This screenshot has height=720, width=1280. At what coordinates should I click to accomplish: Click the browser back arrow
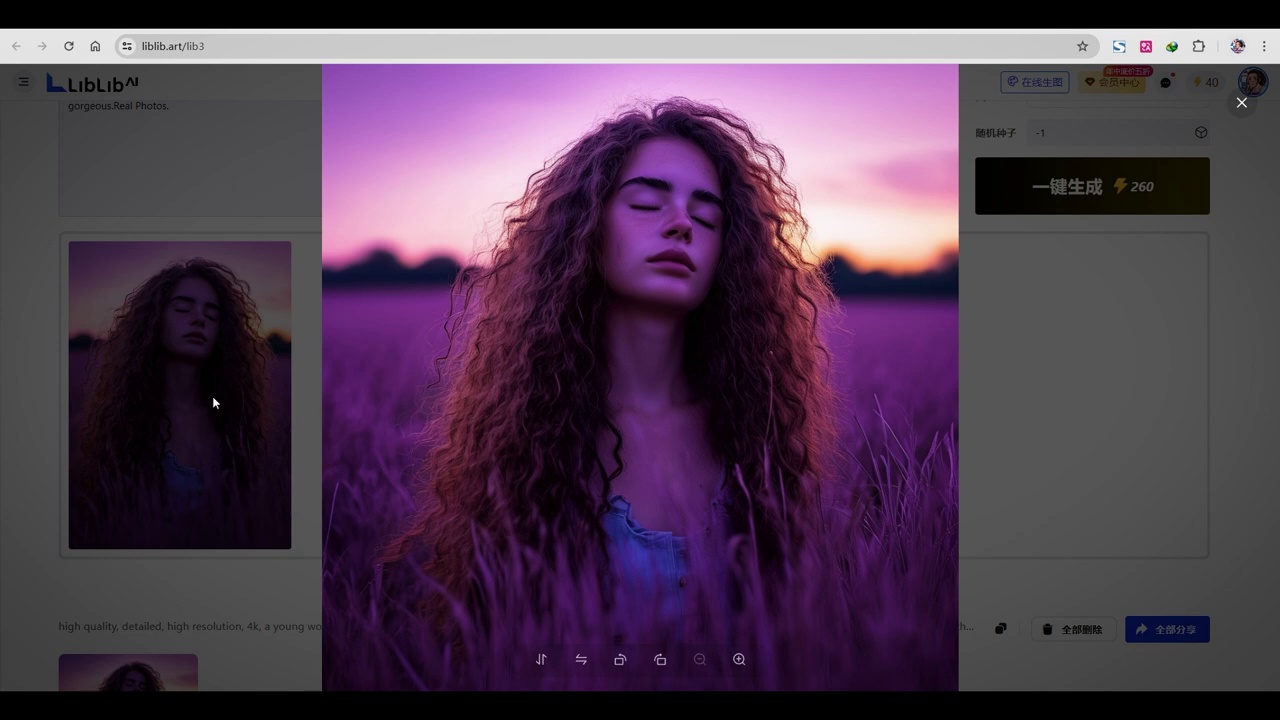point(16,46)
